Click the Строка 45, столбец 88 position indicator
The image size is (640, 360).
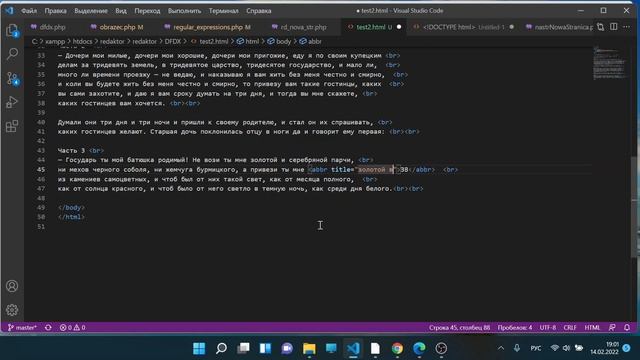[459, 327]
